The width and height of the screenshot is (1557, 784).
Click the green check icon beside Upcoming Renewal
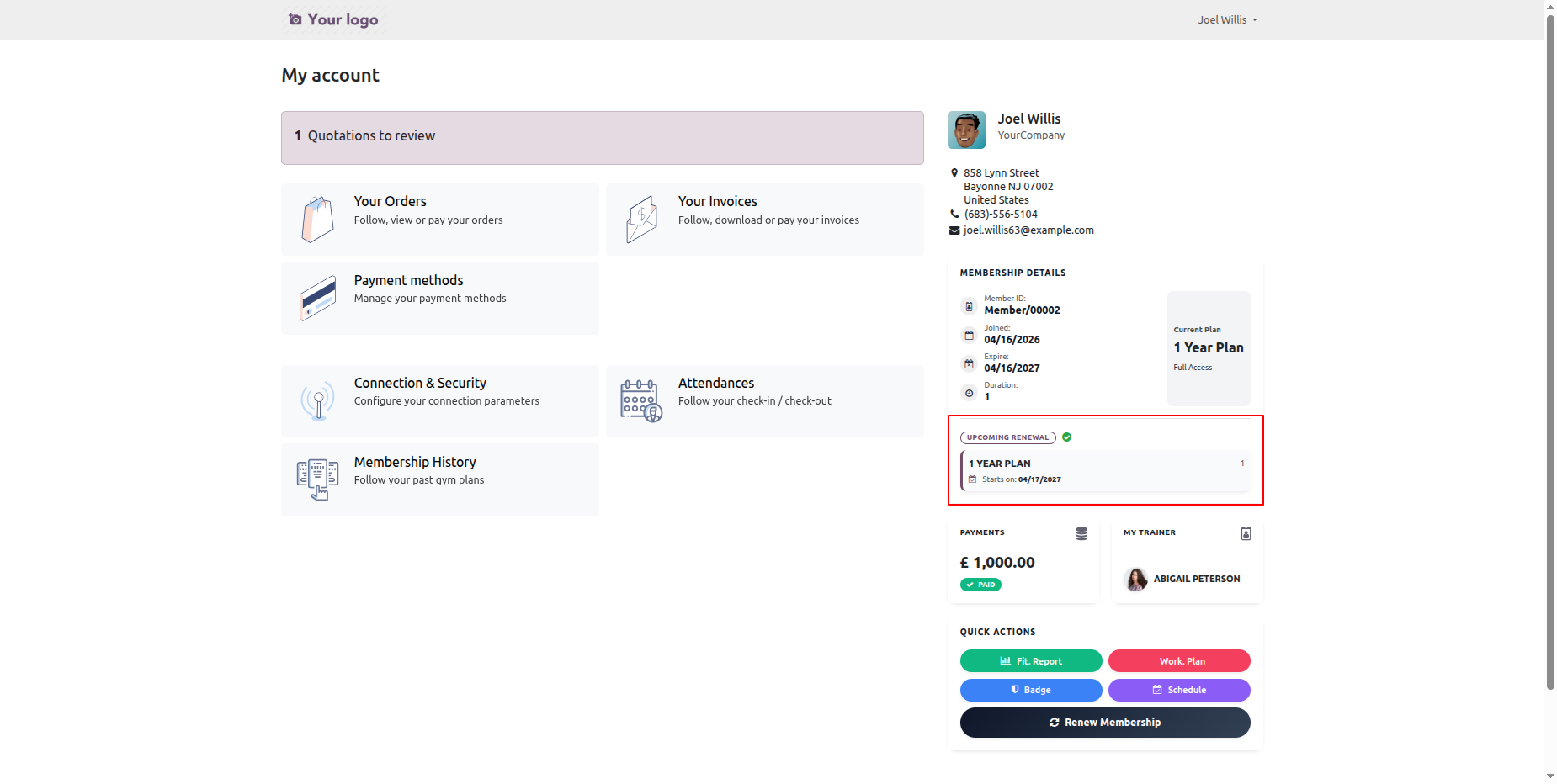click(x=1066, y=437)
